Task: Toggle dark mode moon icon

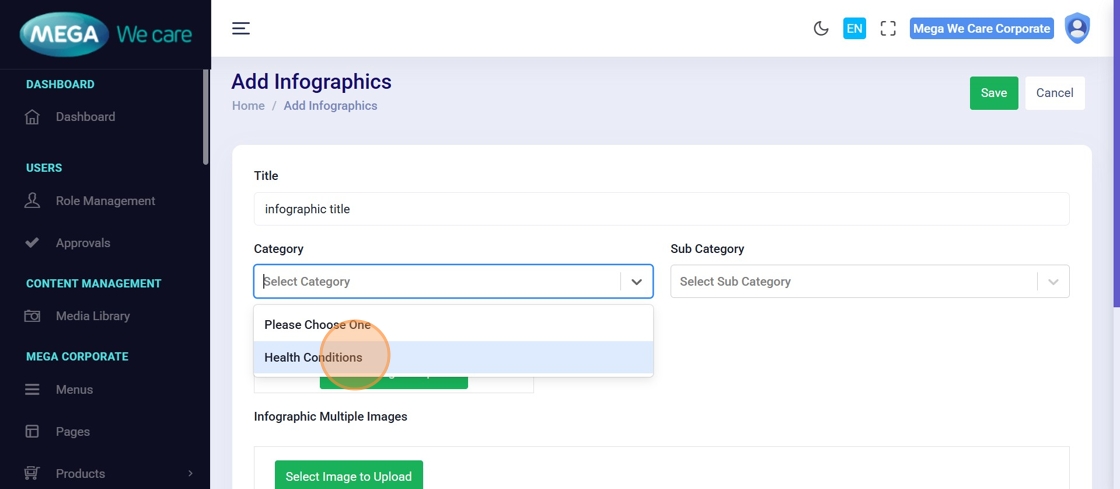Action: coord(821,28)
